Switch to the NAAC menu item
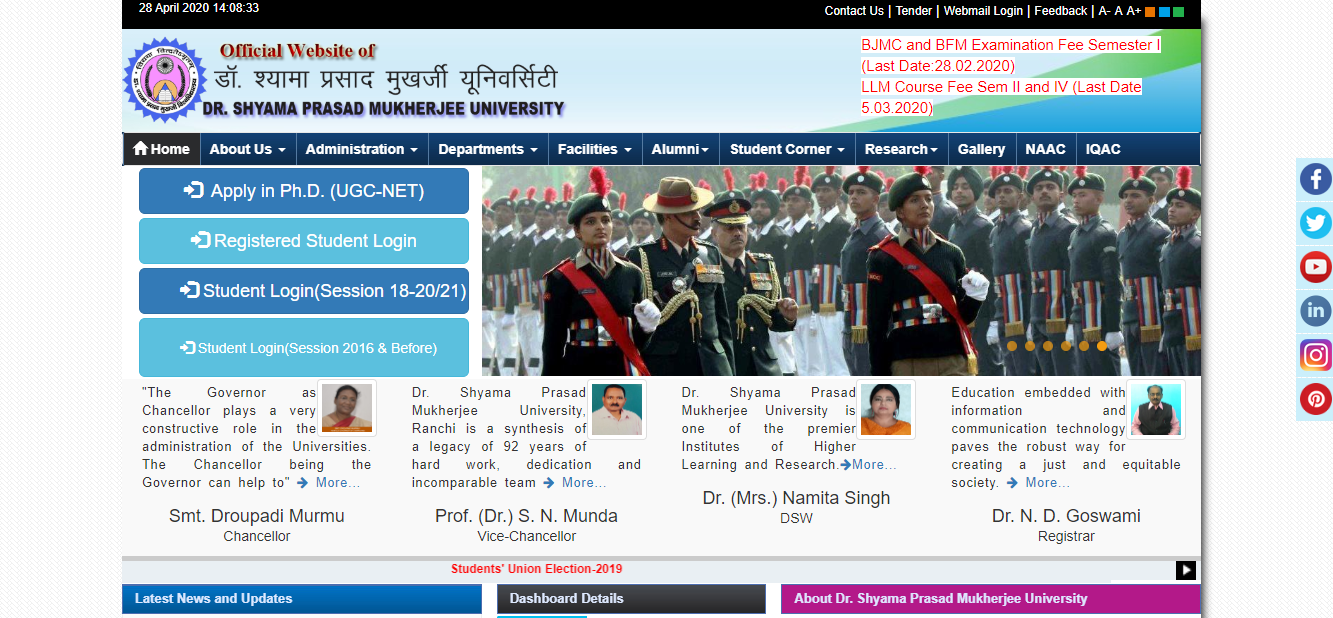The width and height of the screenshot is (1333, 618). click(x=1046, y=148)
